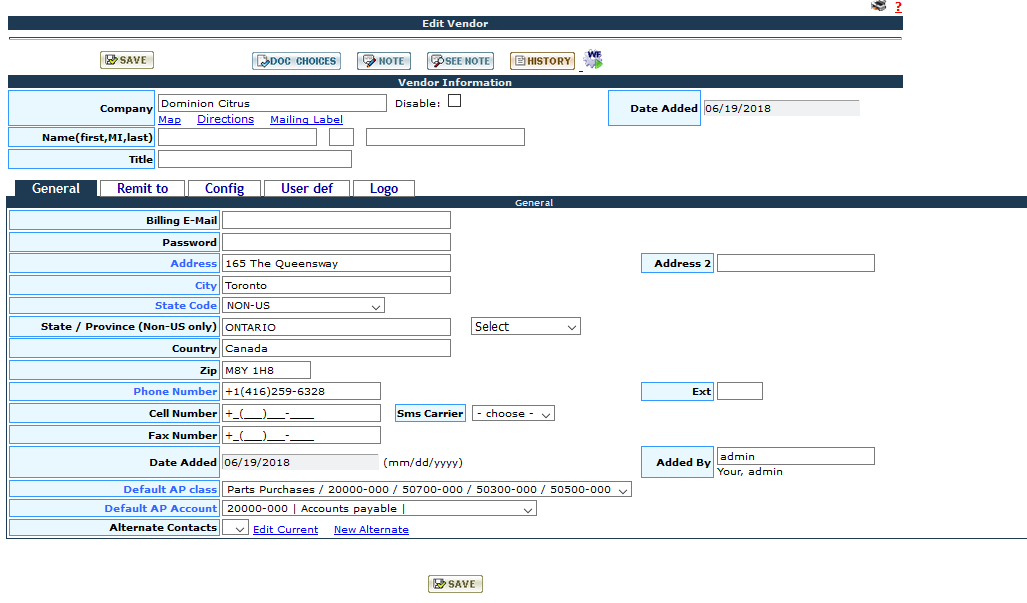This screenshot has height=603, width=1027.
Task: Expand the Default AP class dropdown
Action: [427, 490]
